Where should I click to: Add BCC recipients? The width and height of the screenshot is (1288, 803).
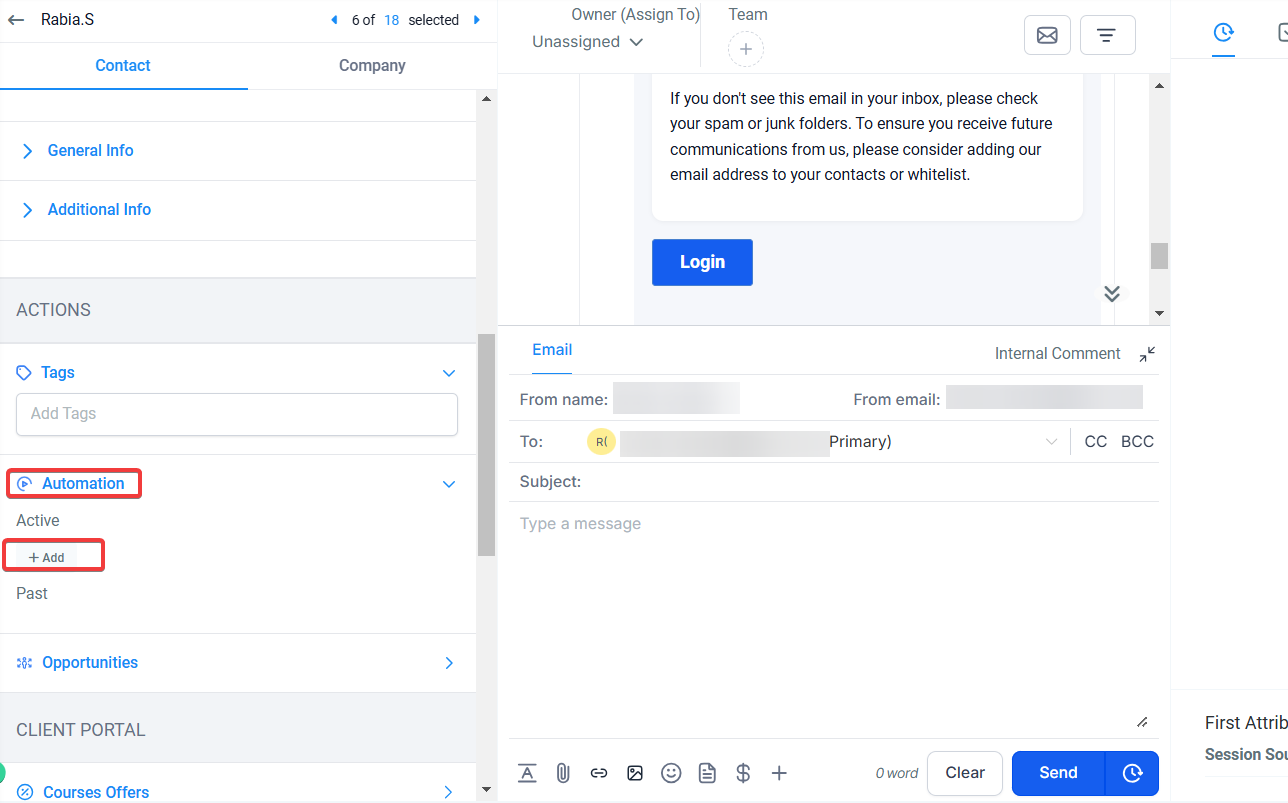coord(1137,442)
